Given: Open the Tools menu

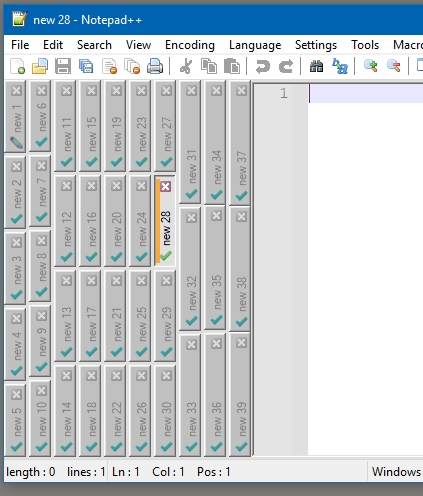Looking at the screenshot, I should pos(365,45).
